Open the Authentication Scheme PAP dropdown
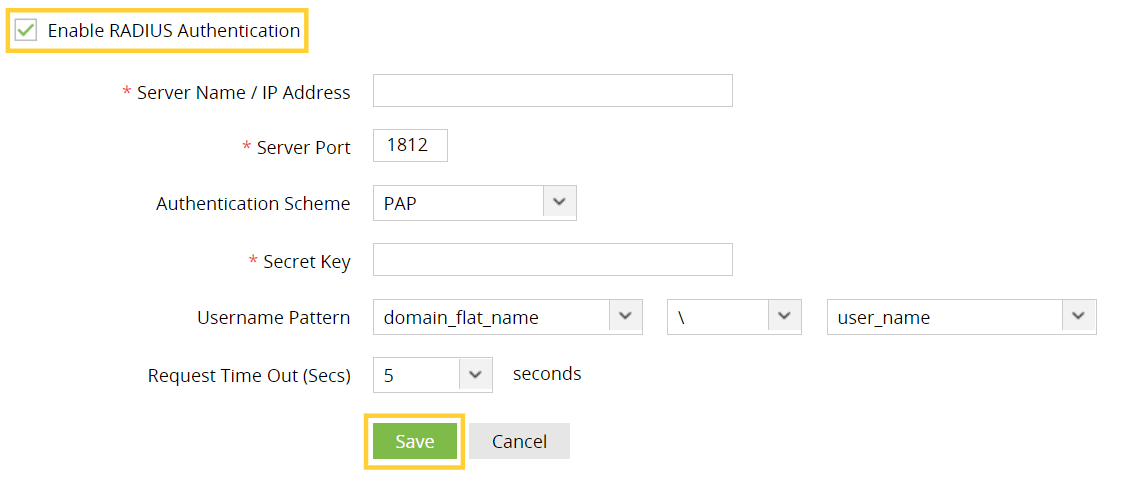 tap(474, 203)
